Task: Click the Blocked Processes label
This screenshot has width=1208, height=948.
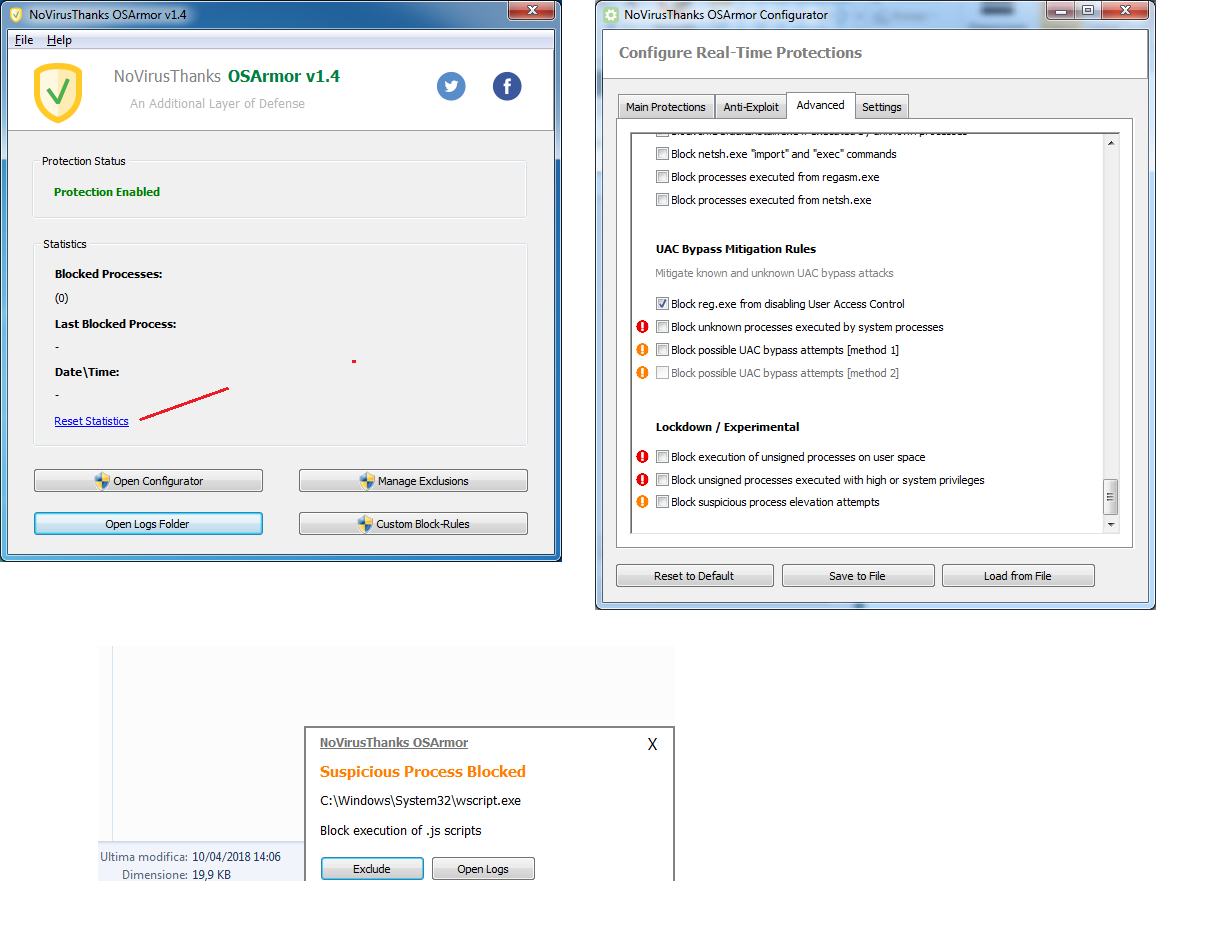Action: pyautogui.click(x=108, y=274)
